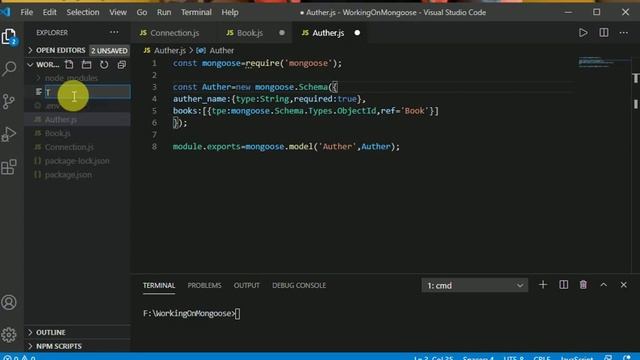Viewport: 640px width, 360px height.
Task: Refresh the explorer file list
Action: point(104,64)
